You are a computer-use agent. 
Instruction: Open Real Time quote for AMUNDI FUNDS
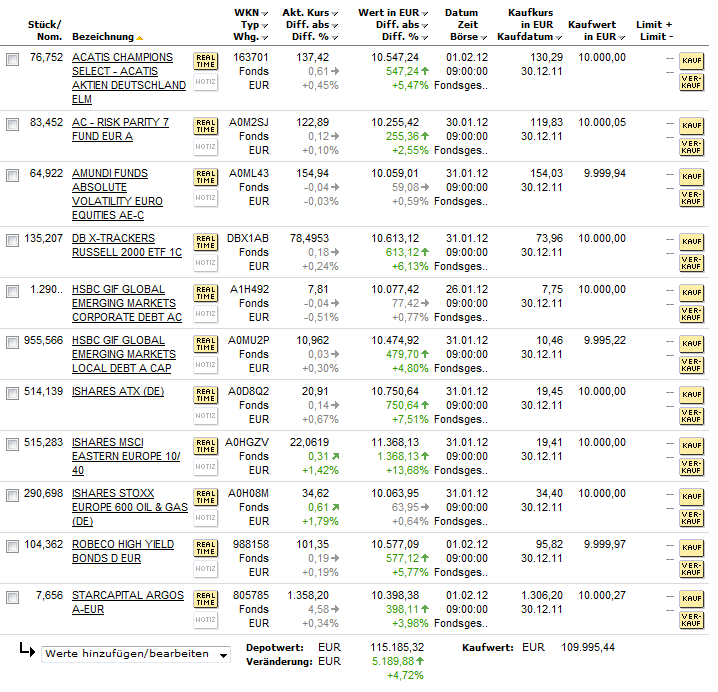206,177
